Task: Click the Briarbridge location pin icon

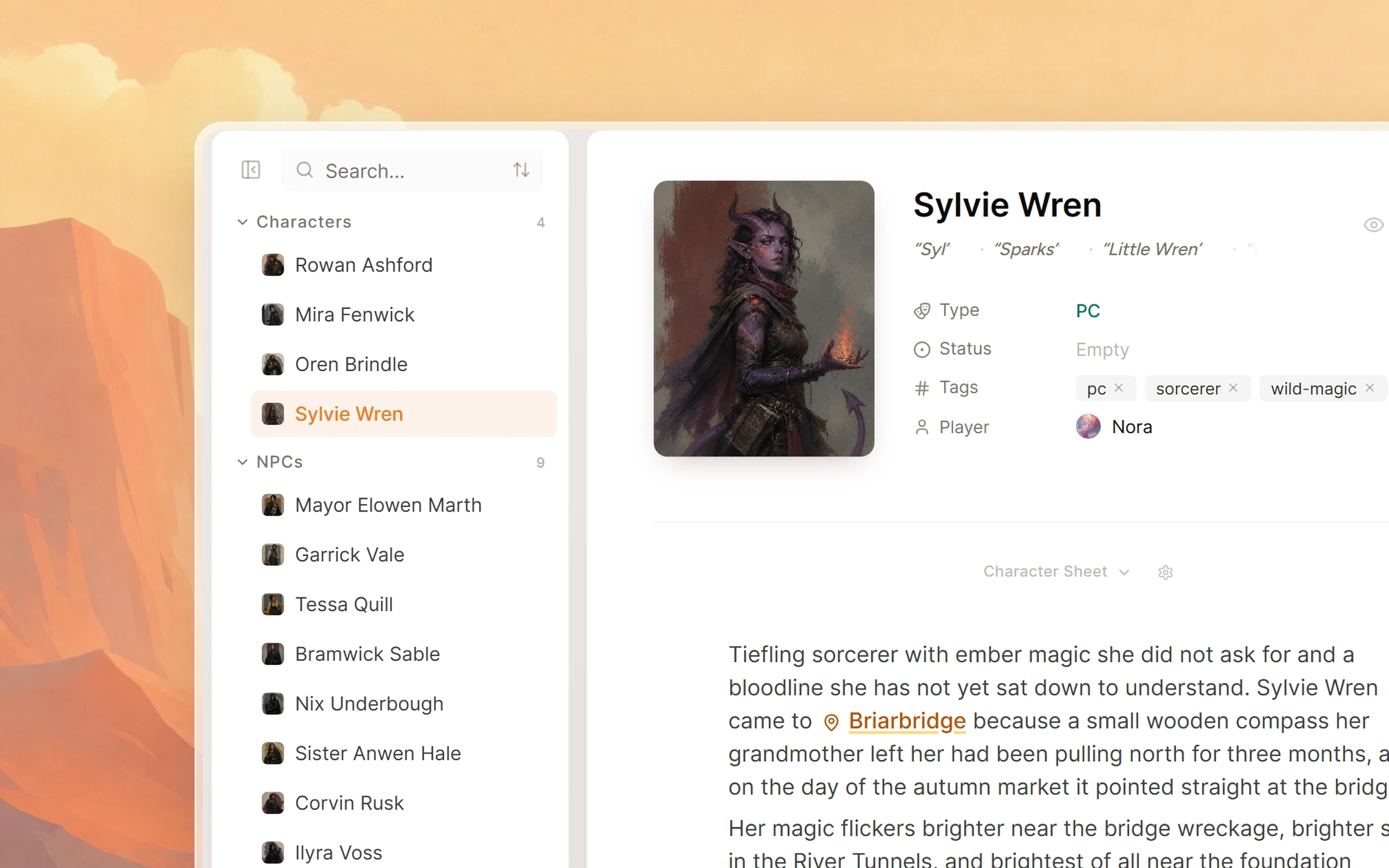Action: (831, 722)
